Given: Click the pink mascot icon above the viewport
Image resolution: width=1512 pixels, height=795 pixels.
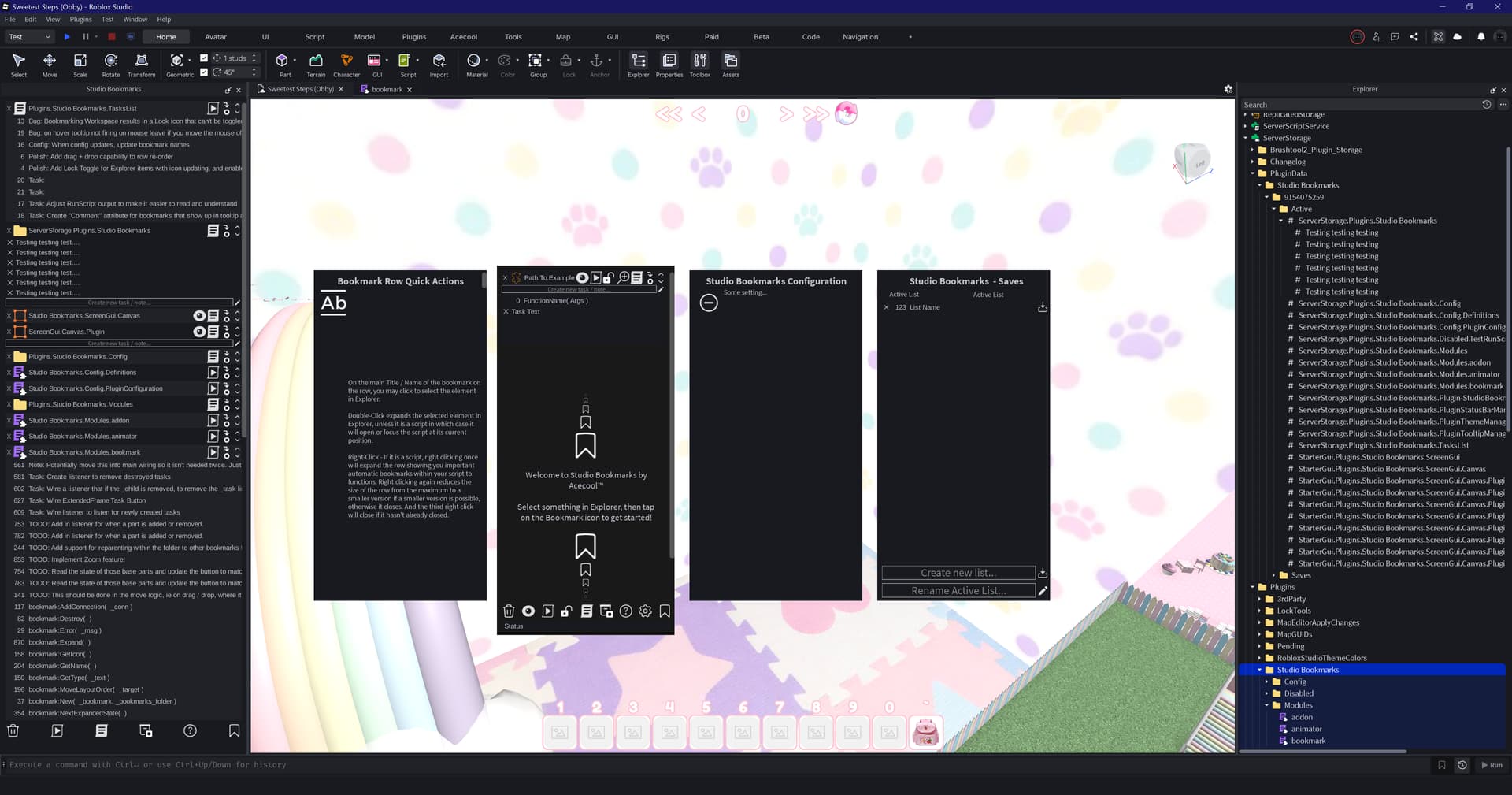Looking at the screenshot, I should [846, 113].
